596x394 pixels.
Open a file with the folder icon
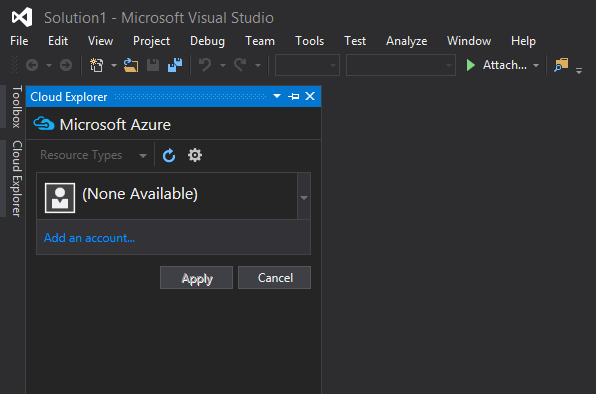[x=131, y=65]
